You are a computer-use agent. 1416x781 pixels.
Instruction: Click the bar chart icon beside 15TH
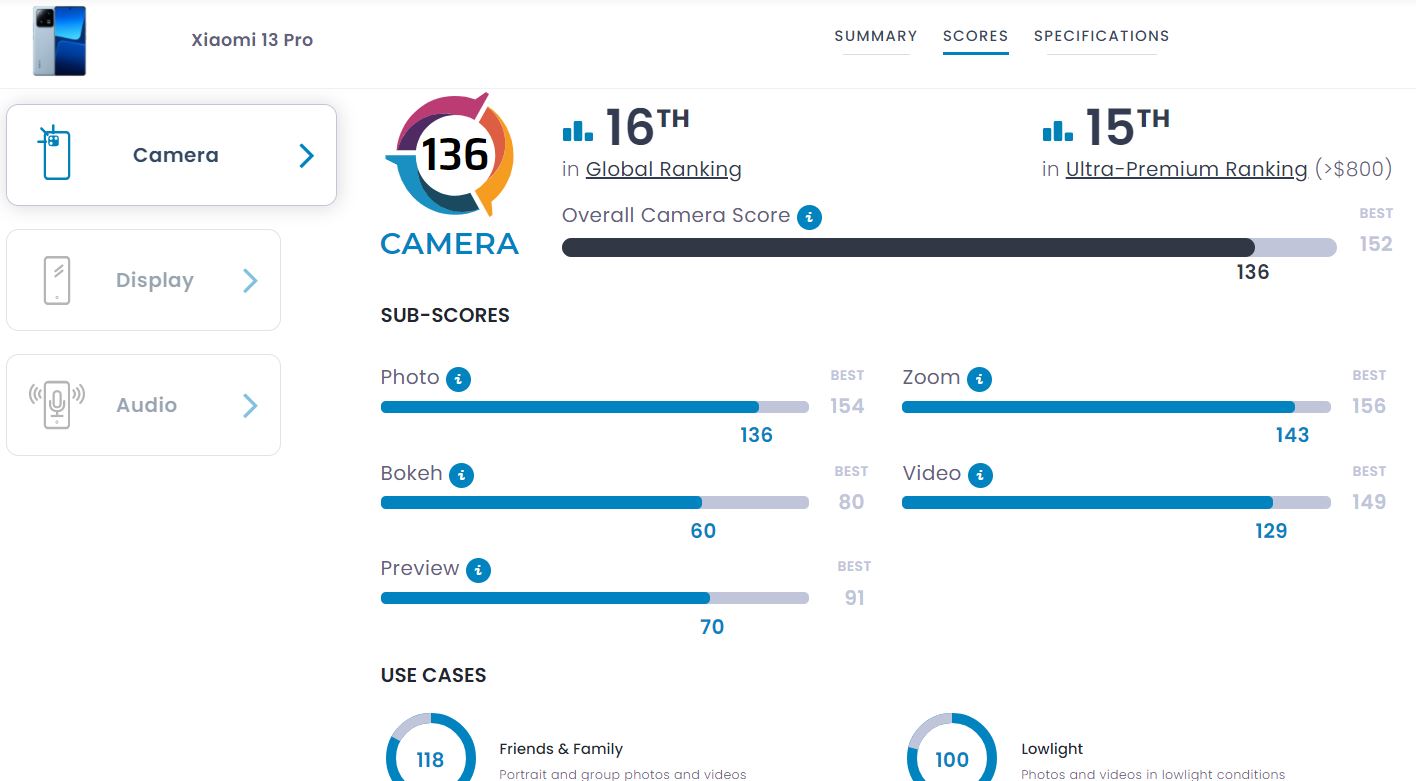tap(1058, 130)
